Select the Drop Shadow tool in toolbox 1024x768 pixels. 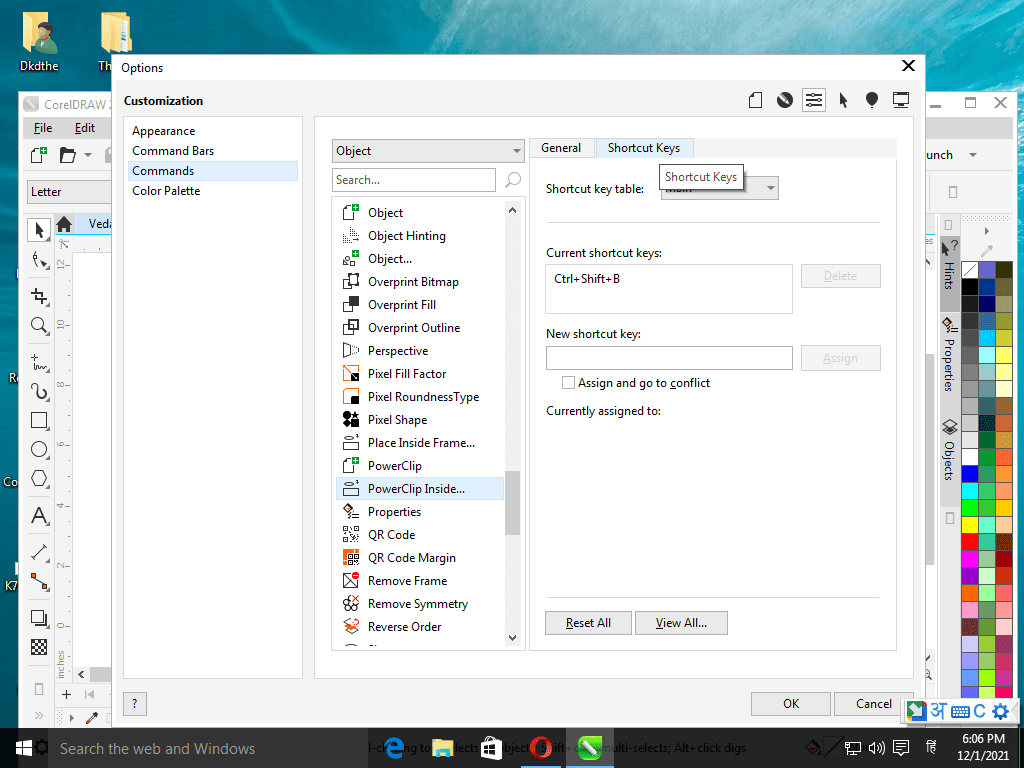39,618
